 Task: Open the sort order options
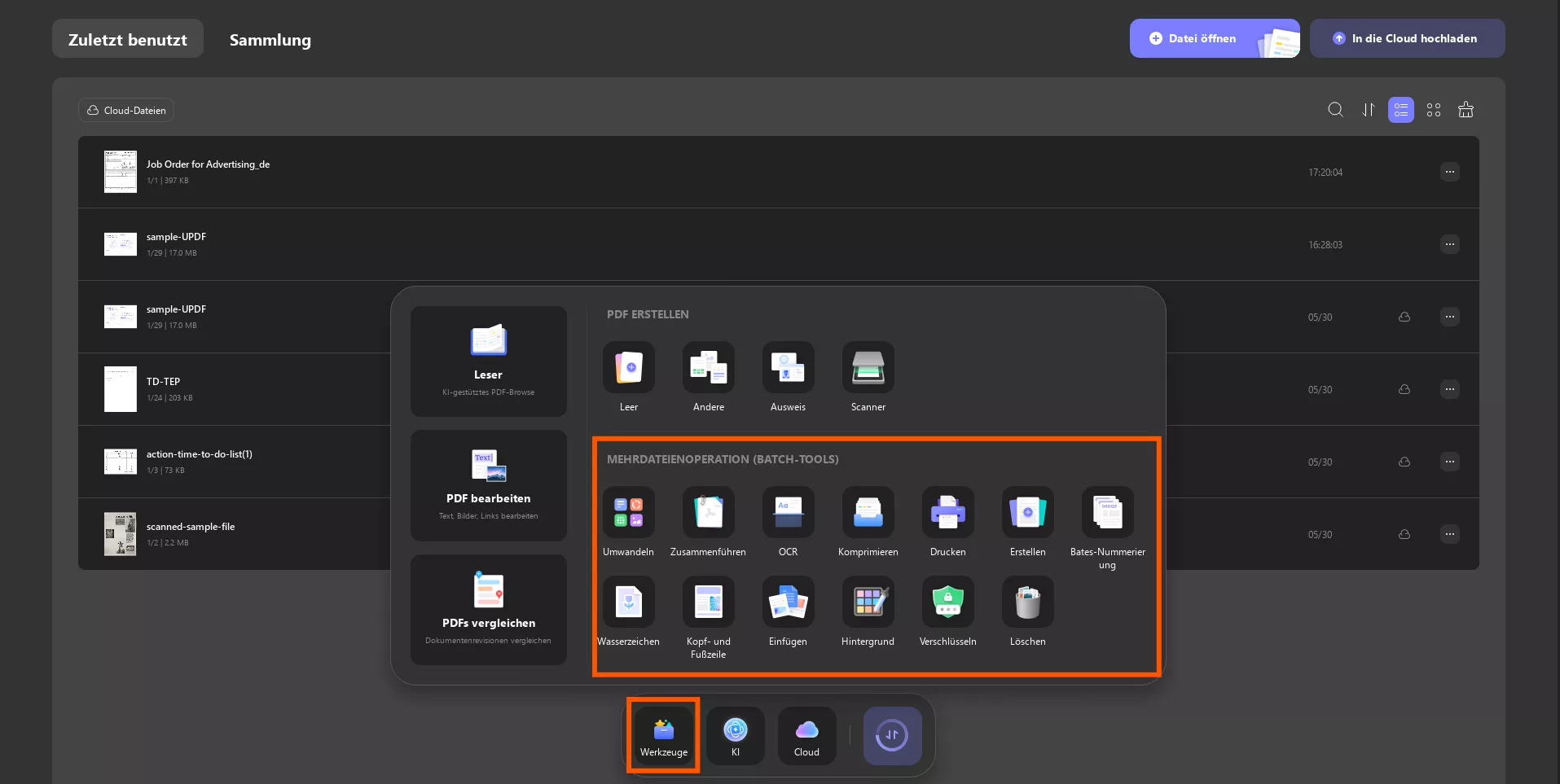[1368, 110]
